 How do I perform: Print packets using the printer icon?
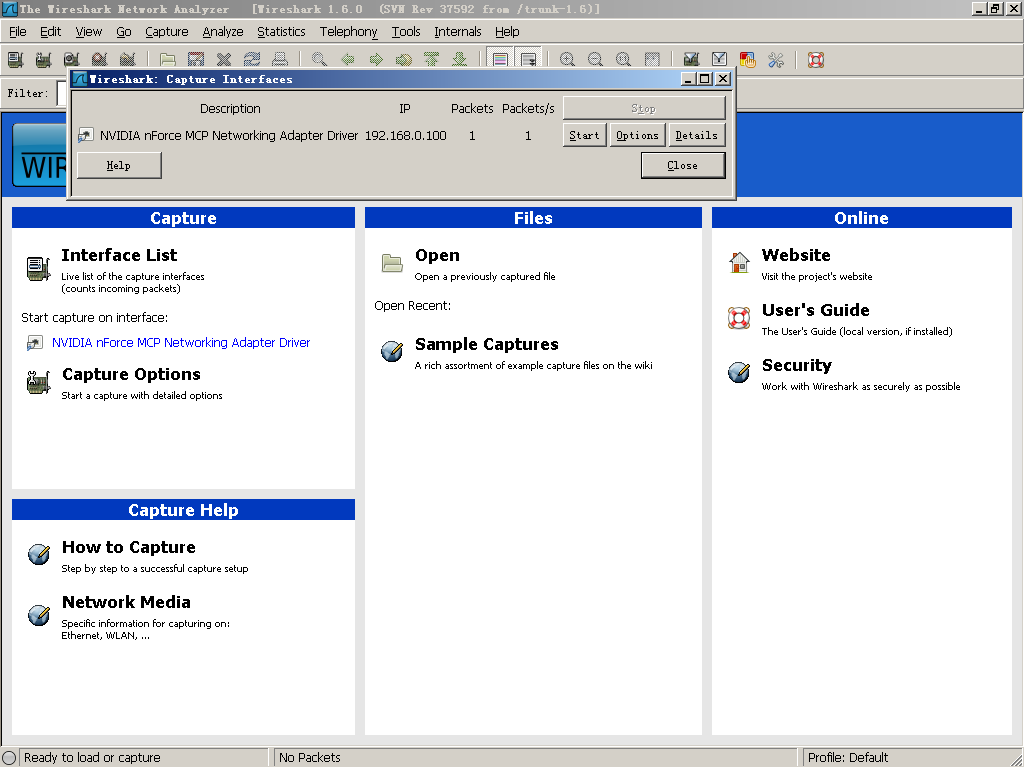coord(280,59)
